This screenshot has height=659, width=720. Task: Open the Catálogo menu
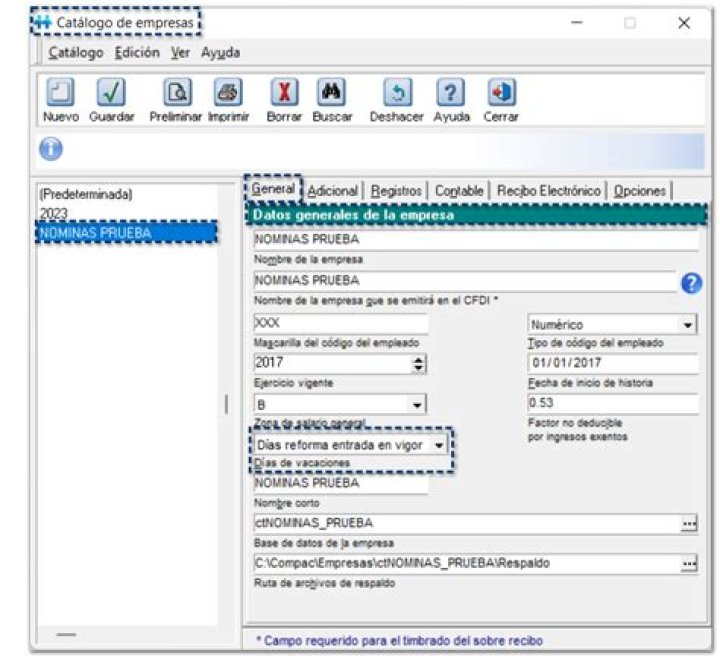(75, 53)
